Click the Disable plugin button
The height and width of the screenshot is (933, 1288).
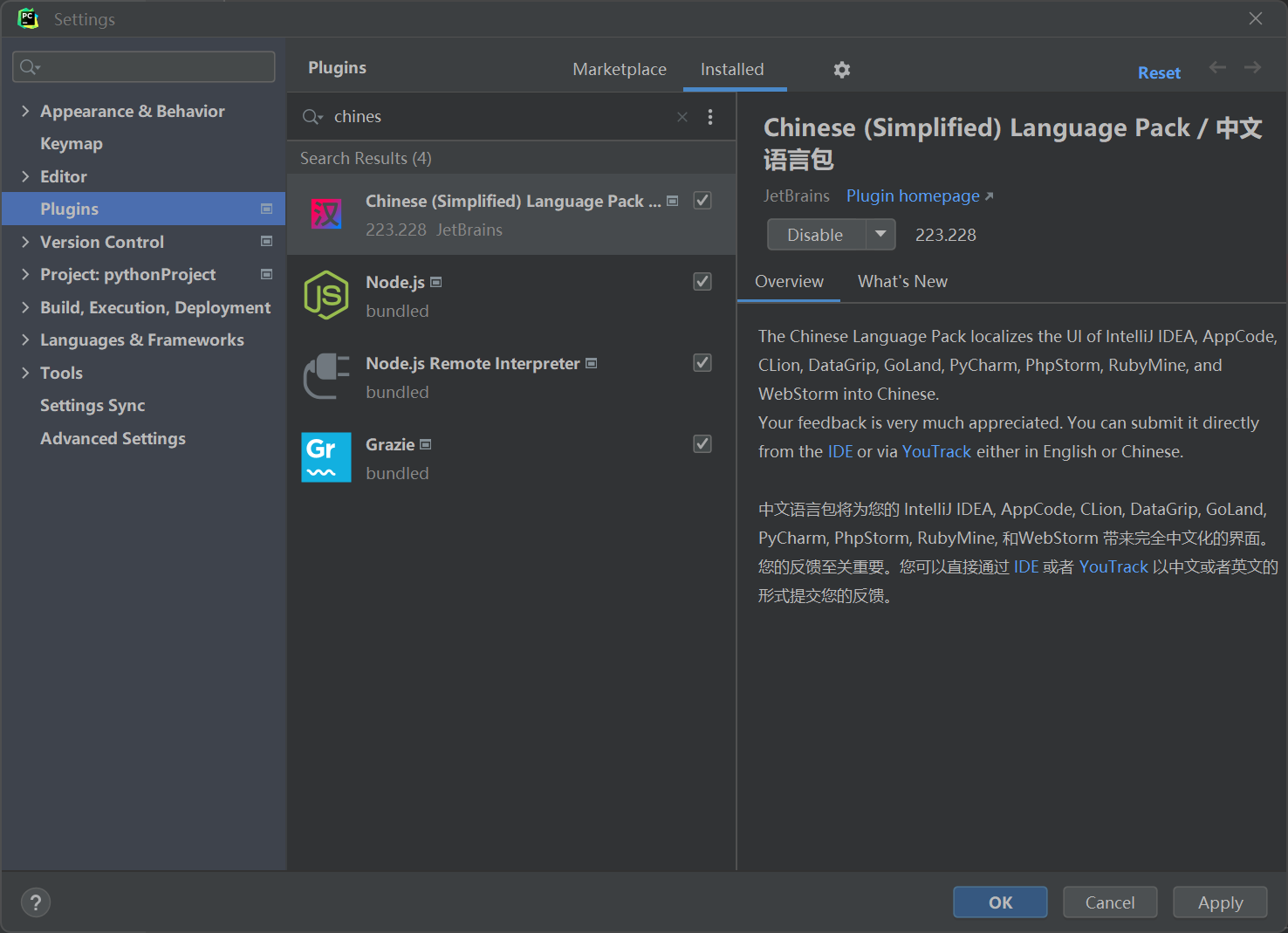(x=816, y=234)
